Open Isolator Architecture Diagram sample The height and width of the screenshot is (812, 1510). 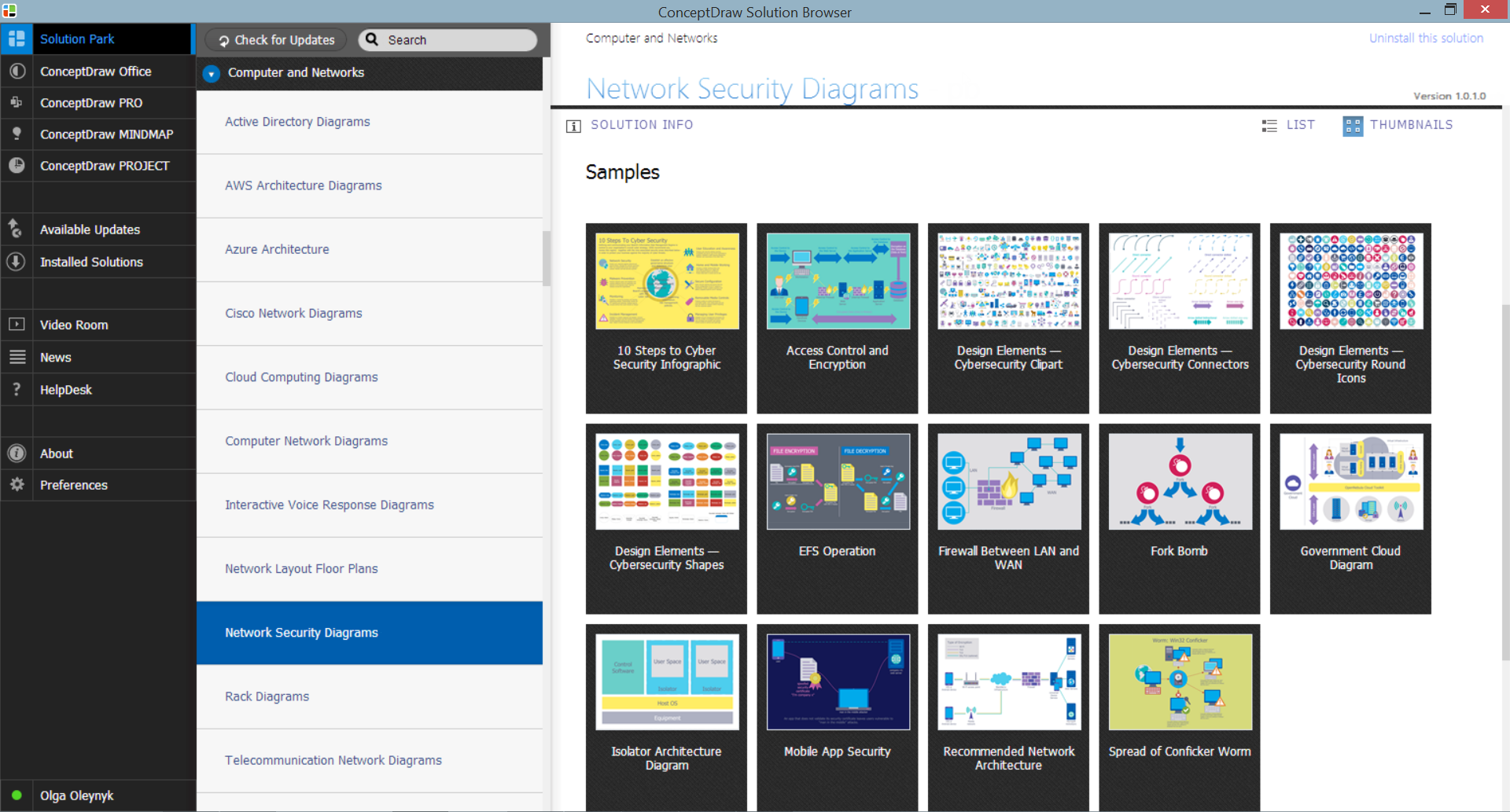point(666,718)
